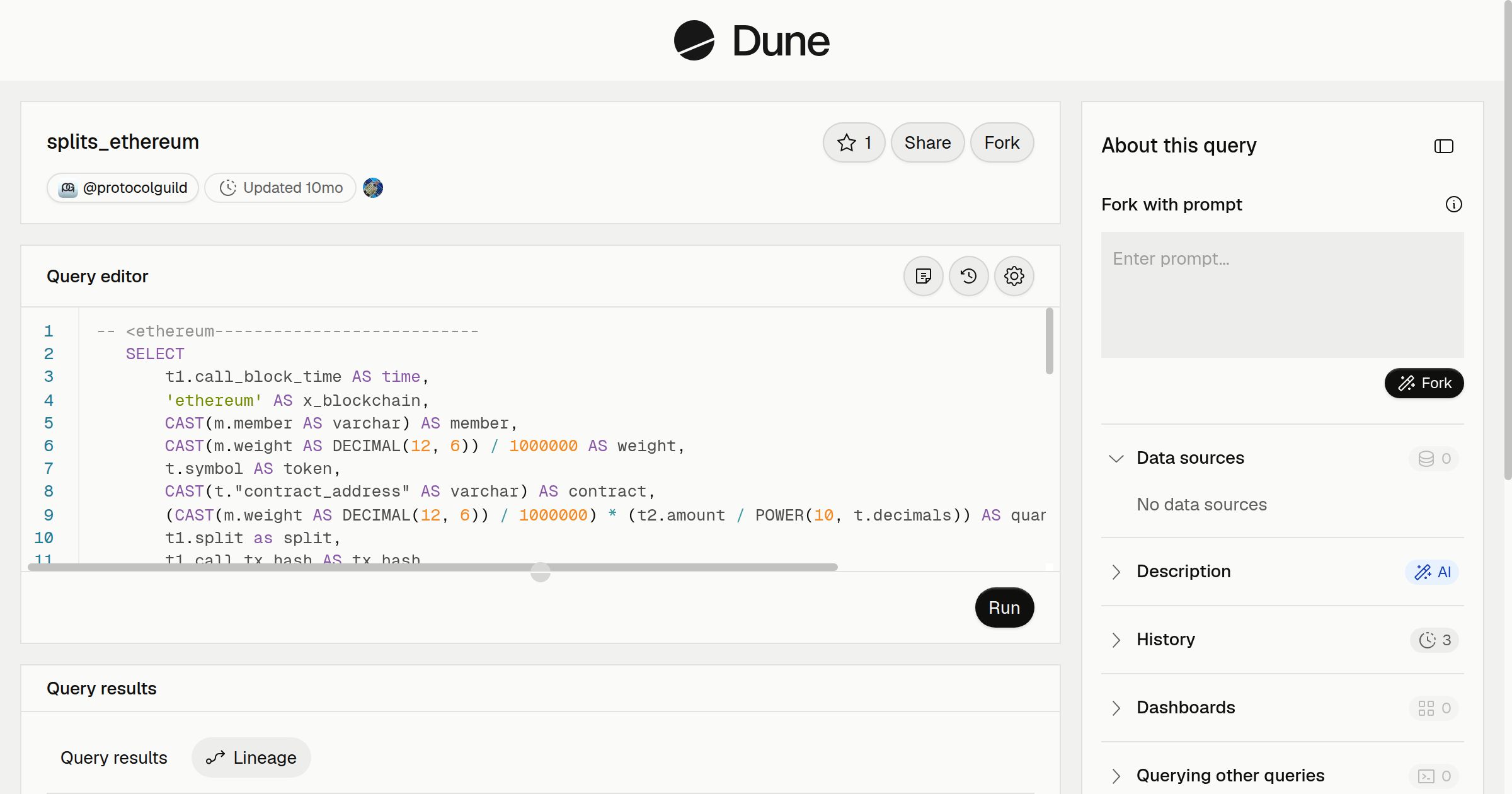Expand the History section
Image resolution: width=1512 pixels, height=794 pixels.
point(1116,640)
